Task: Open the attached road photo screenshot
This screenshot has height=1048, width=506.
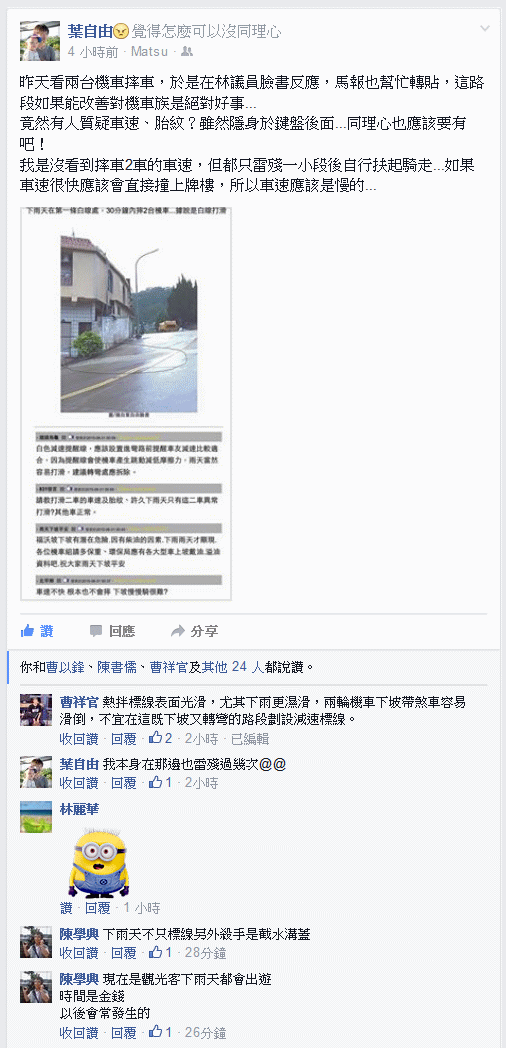Action: click(x=126, y=403)
